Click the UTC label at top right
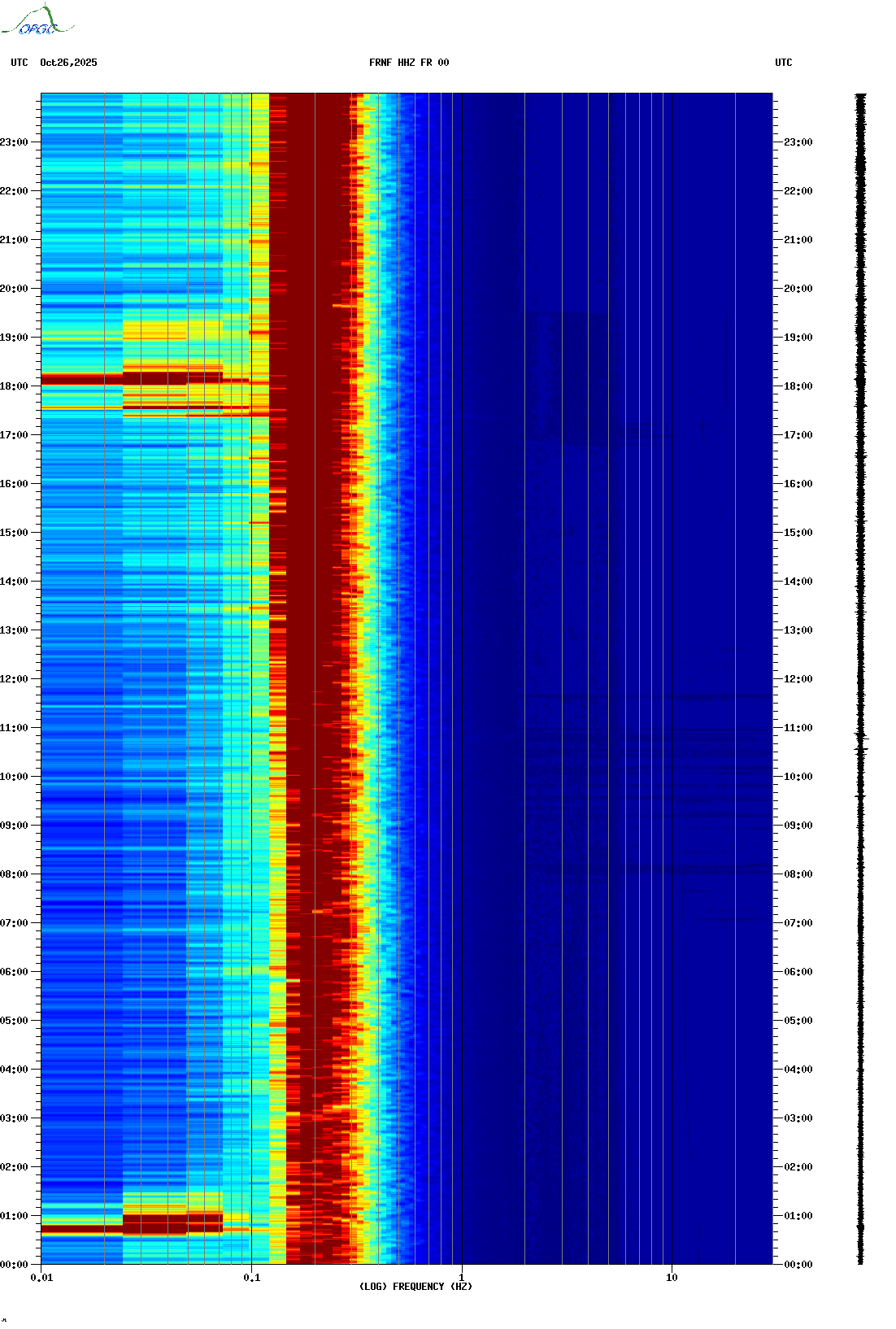Image resolution: width=896 pixels, height=1329 pixels. (783, 63)
